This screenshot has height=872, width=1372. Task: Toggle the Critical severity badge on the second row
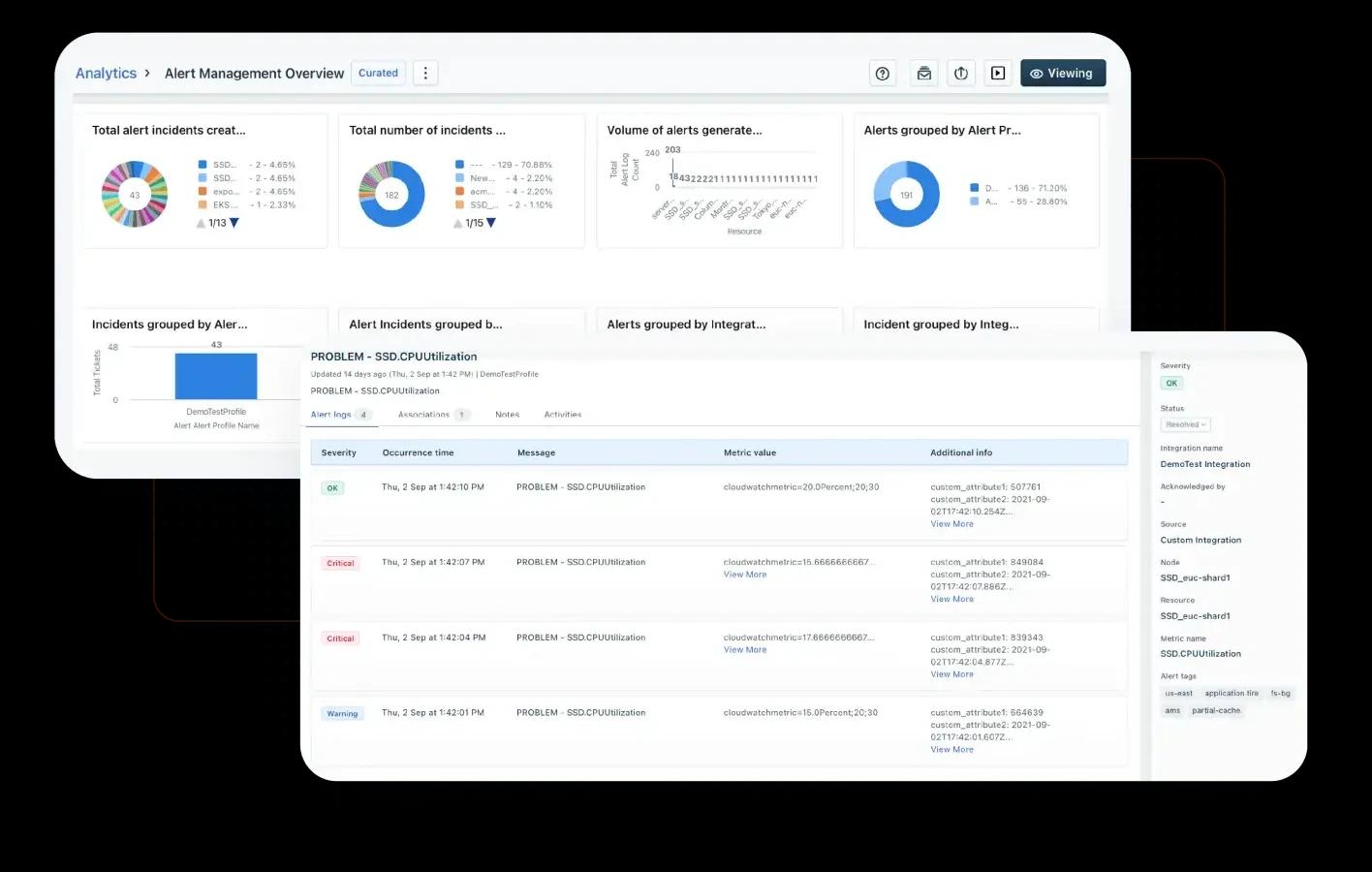340,562
